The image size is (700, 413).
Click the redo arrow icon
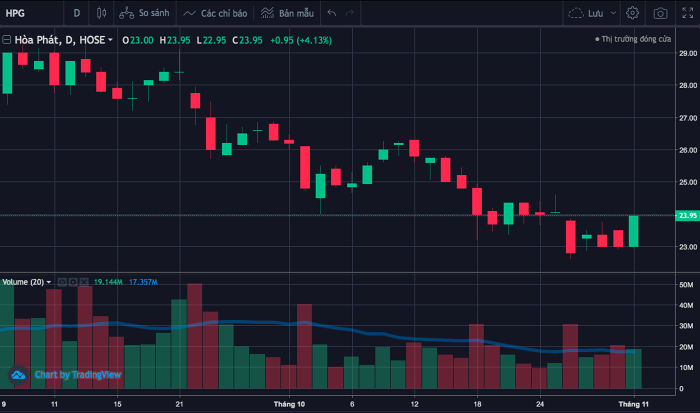pos(356,14)
